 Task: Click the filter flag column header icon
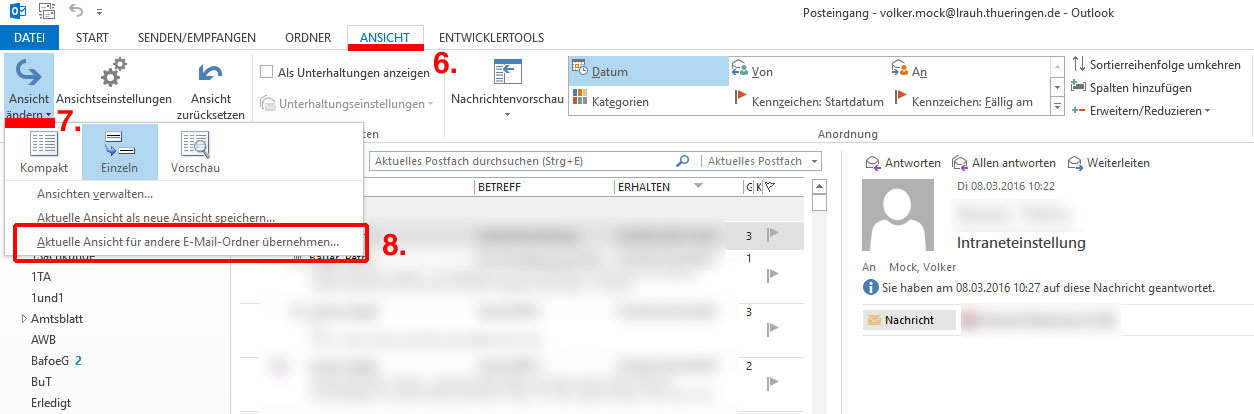(769, 187)
